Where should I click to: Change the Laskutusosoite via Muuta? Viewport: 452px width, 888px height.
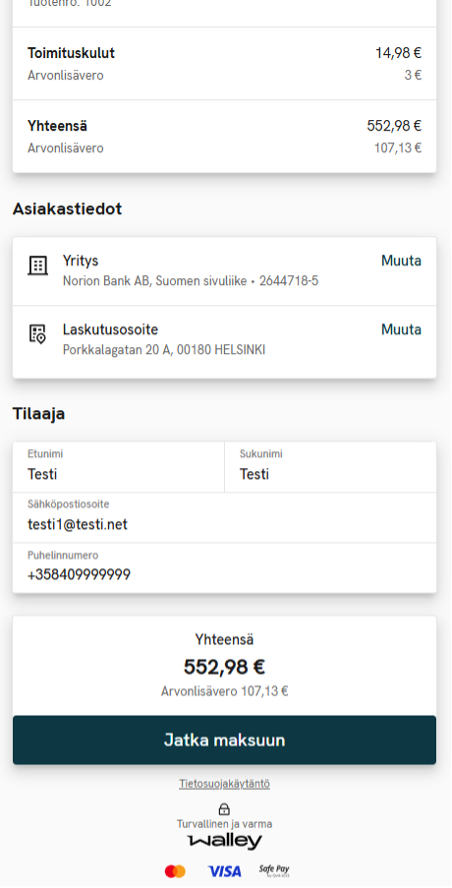tap(401, 330)
